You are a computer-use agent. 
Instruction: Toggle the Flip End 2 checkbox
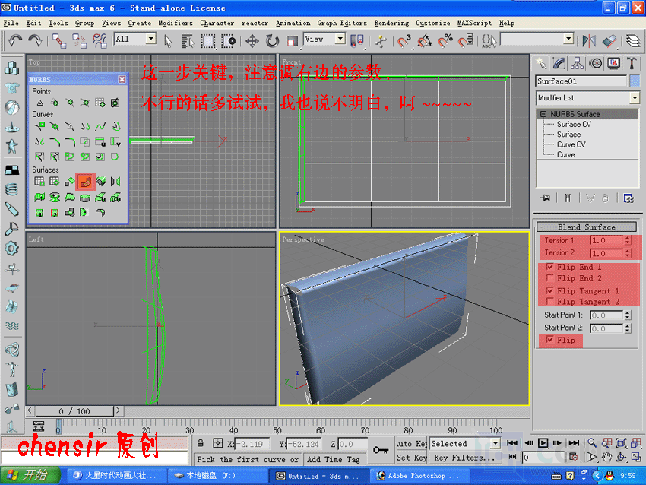click(549, 278)
